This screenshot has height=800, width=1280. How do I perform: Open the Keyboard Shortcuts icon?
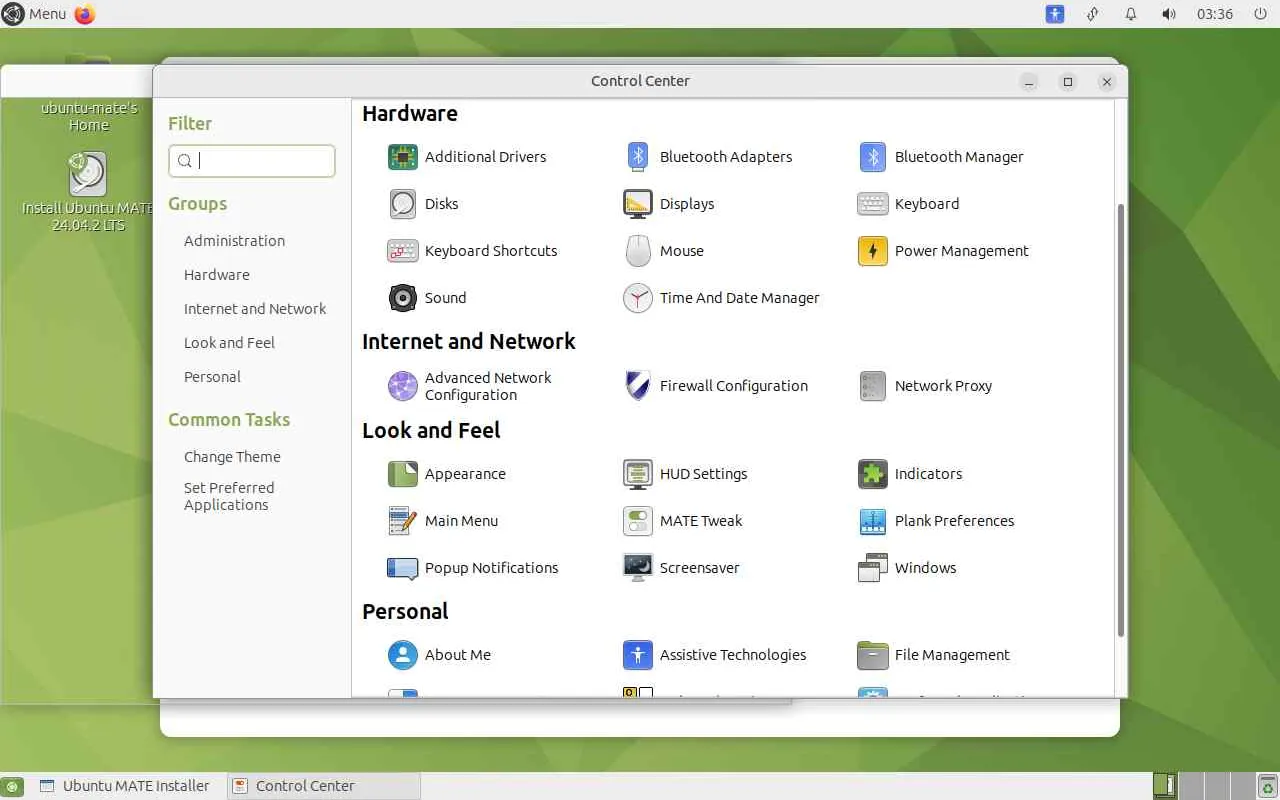(402, 251)
